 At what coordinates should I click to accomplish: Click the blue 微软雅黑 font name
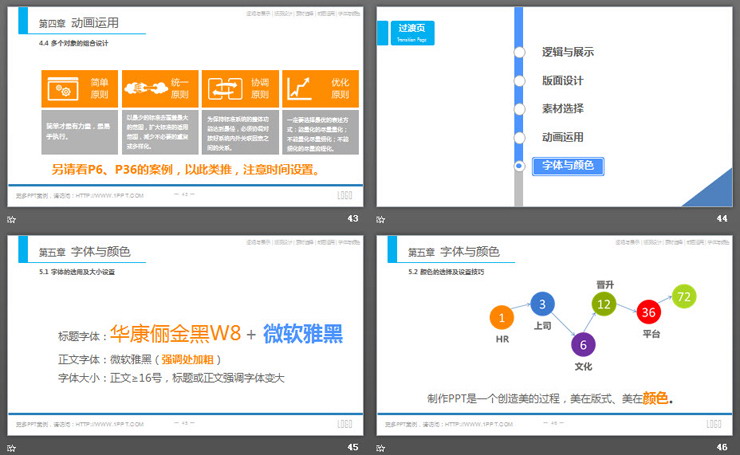coord(303,334)
